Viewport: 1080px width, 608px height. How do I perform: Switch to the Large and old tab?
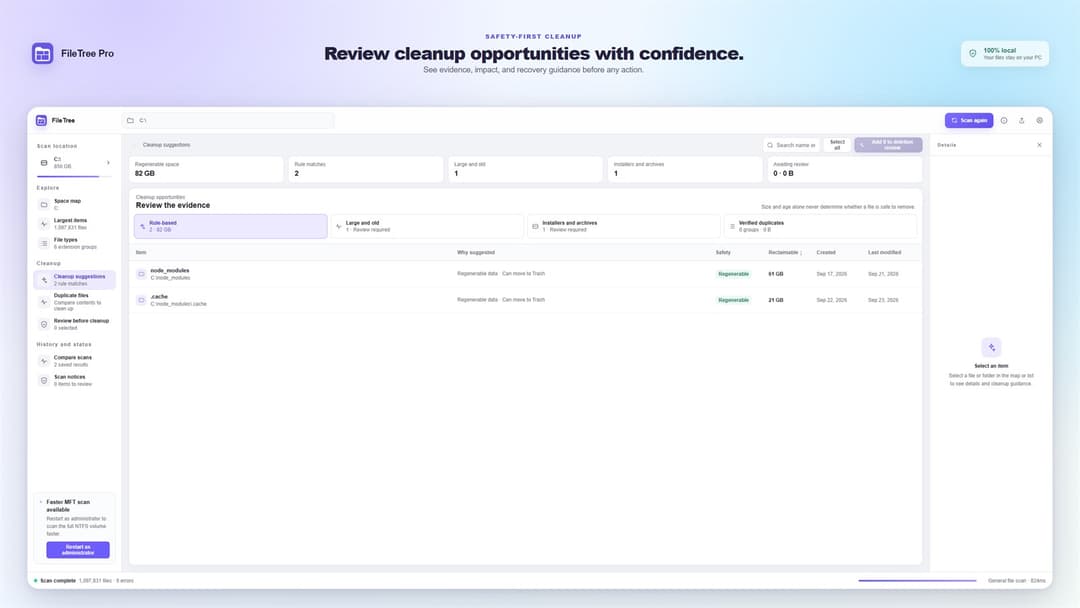point(427,226)
